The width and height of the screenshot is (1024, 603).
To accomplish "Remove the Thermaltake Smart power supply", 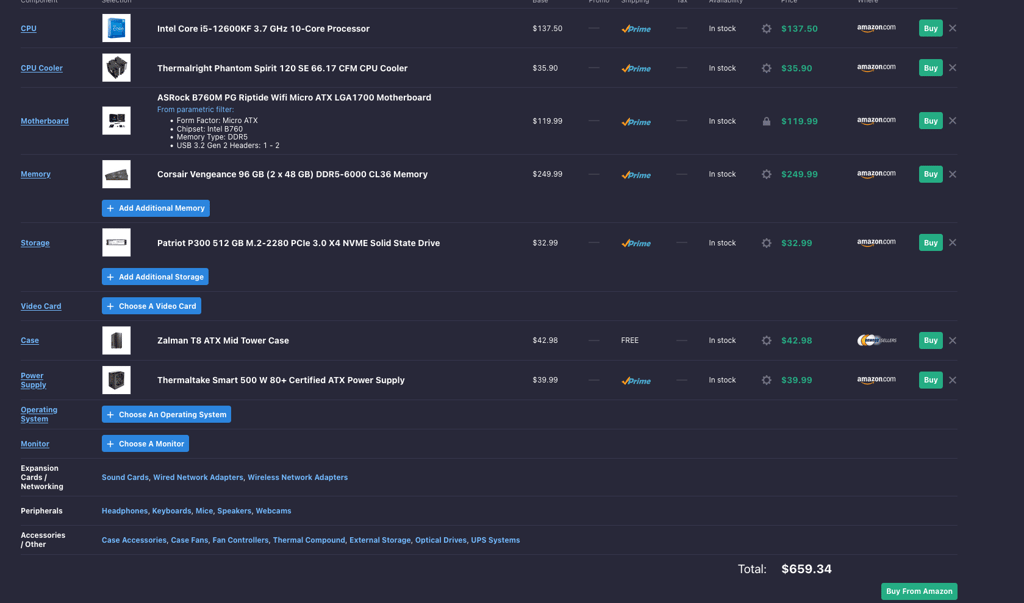I will click(952, 380).
